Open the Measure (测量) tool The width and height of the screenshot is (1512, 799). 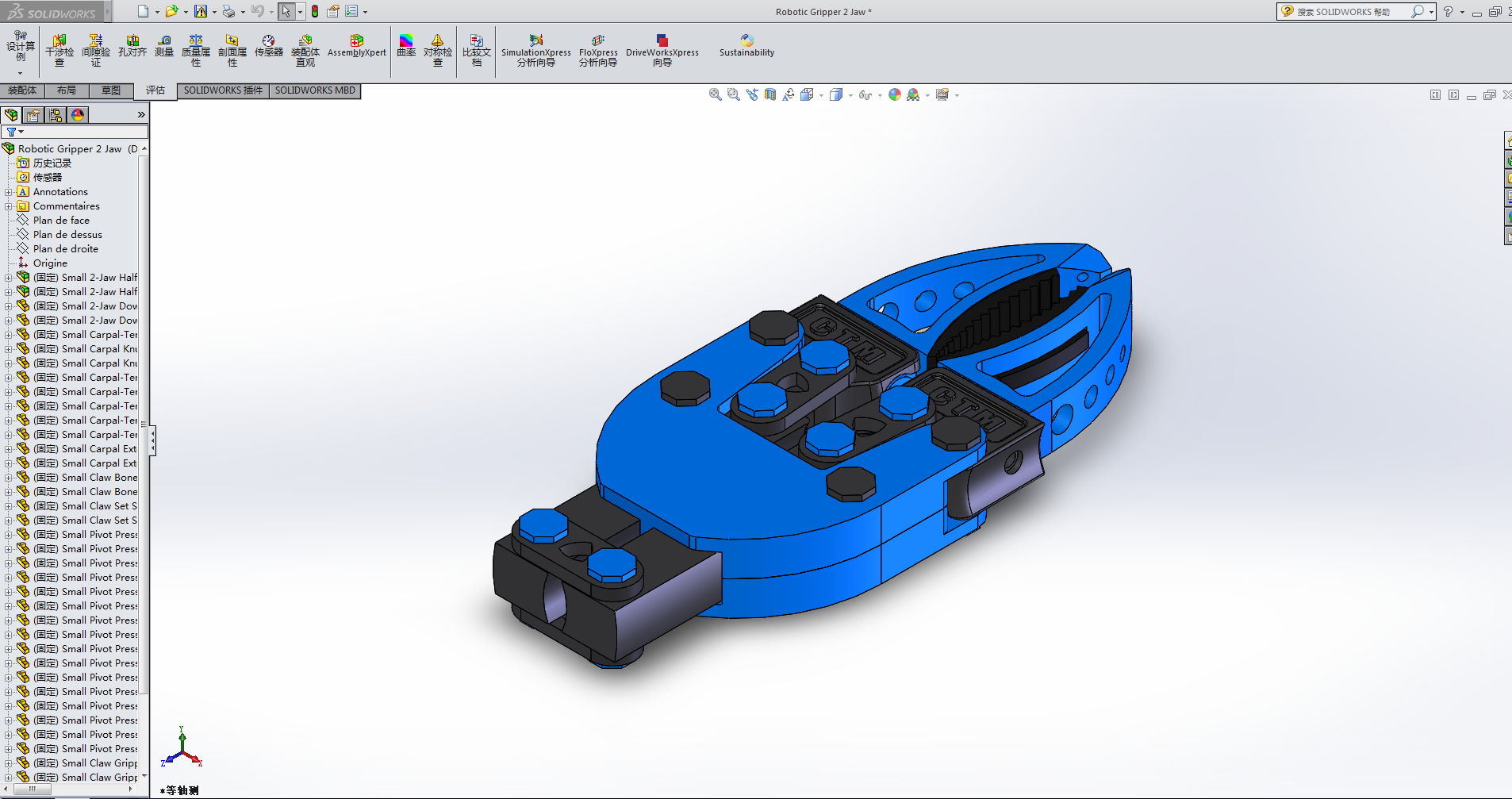point(164,46)
